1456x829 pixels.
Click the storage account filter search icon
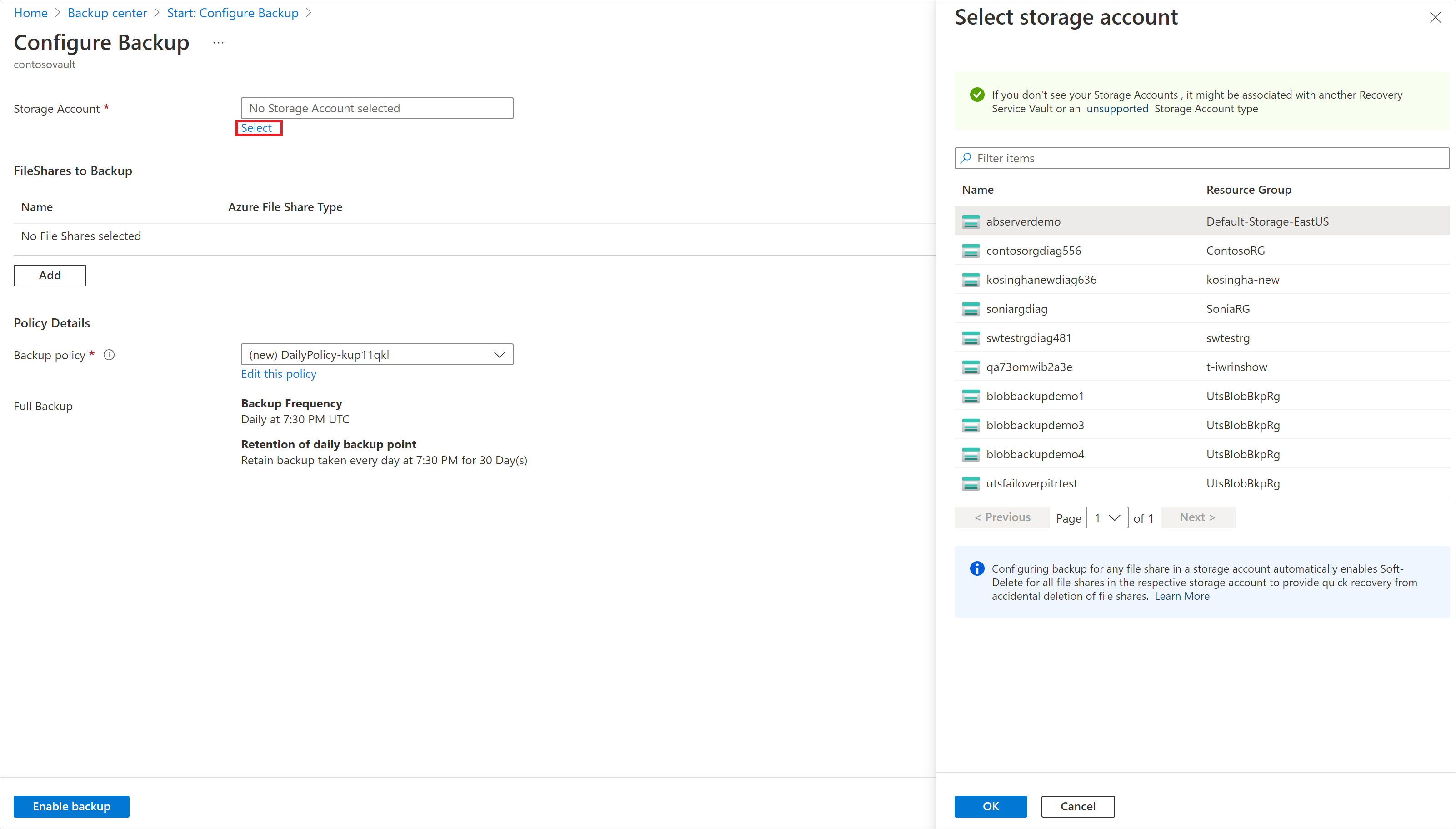tap(965, 158)
